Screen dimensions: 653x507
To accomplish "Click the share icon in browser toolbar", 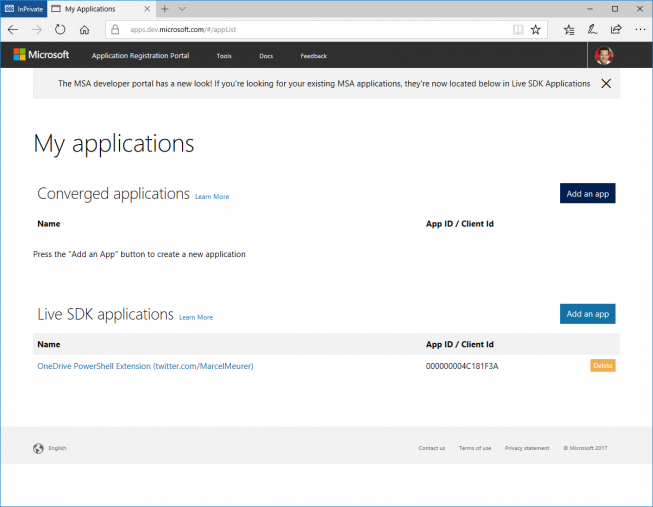I will click(x=616, y=30).
